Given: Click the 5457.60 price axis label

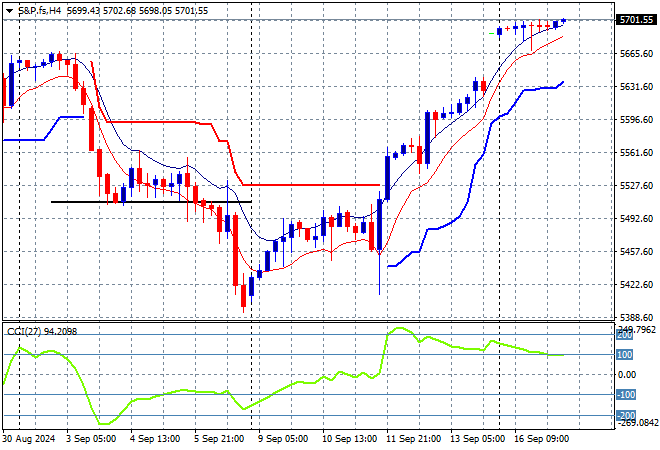Looking at the screenshot, I should click(x=637, y=252).
